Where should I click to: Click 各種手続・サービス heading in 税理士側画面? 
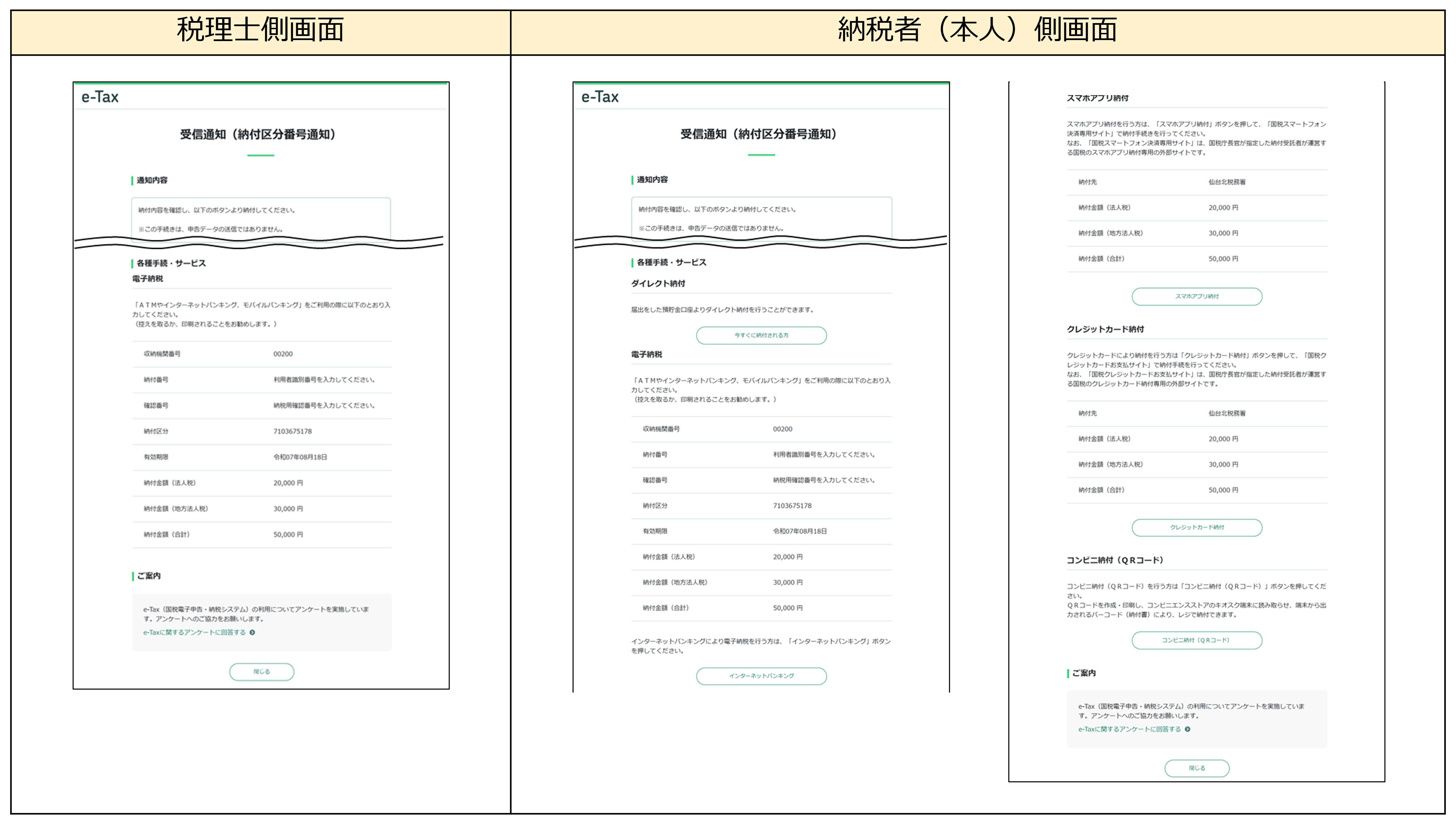171,264
